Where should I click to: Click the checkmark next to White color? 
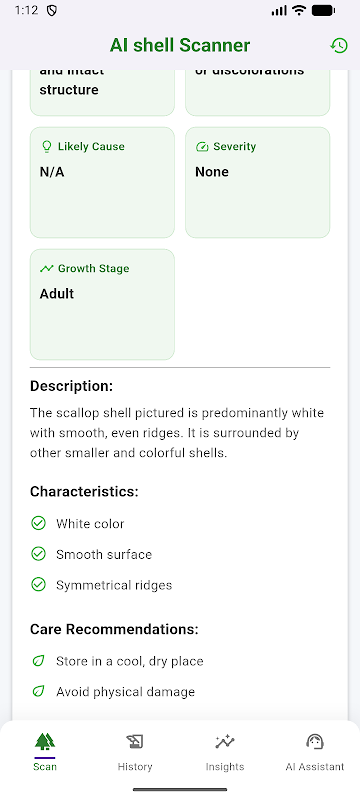(38, 523)
